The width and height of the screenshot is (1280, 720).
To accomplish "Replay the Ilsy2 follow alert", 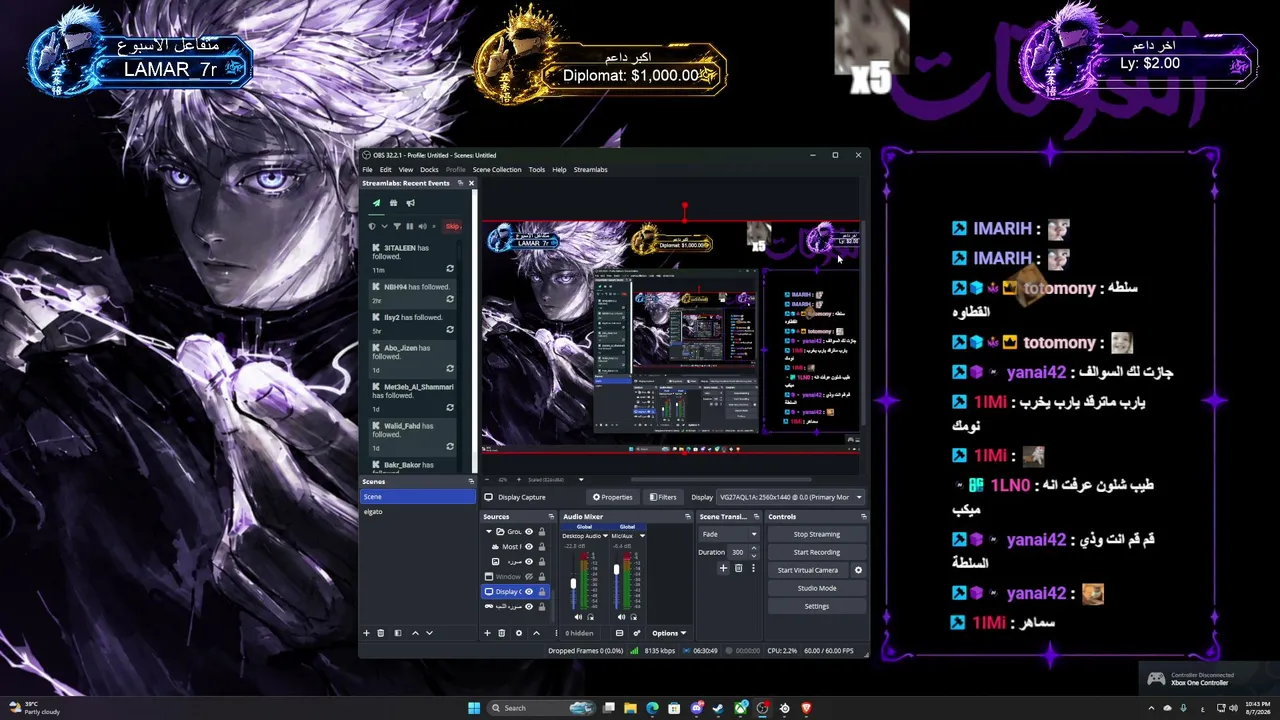I will point(450,330).
